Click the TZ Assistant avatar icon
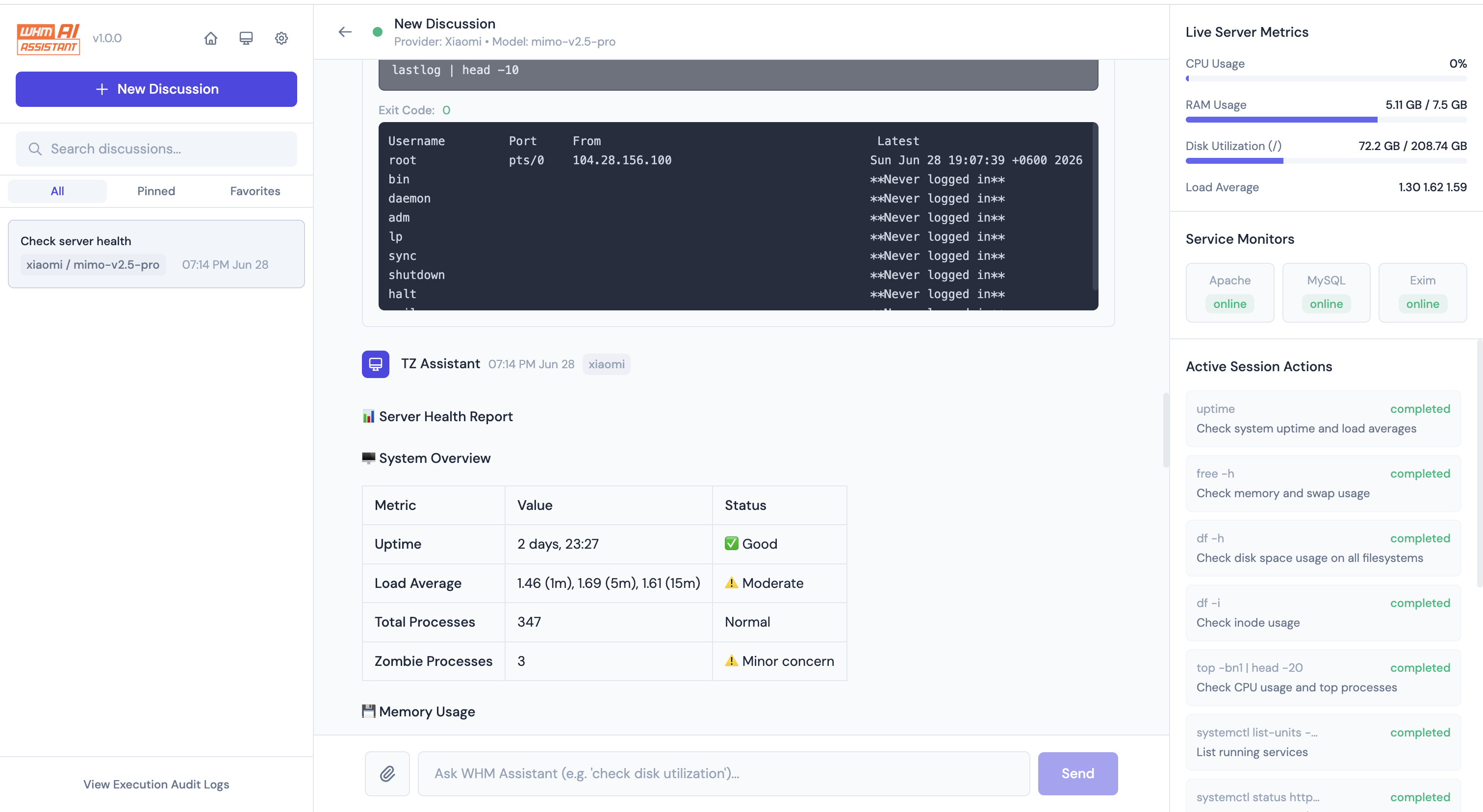The height and width of the screenshot is (812, 1483). [x=375, y=364]
